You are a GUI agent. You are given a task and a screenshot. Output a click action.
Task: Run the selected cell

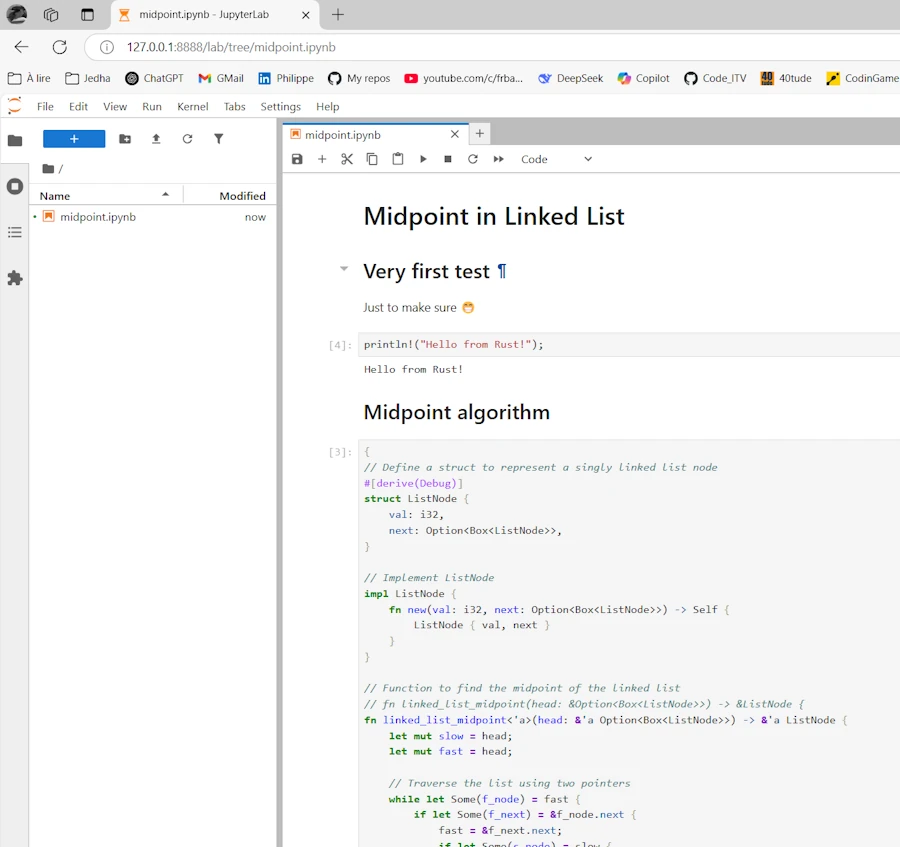[423, 159]
